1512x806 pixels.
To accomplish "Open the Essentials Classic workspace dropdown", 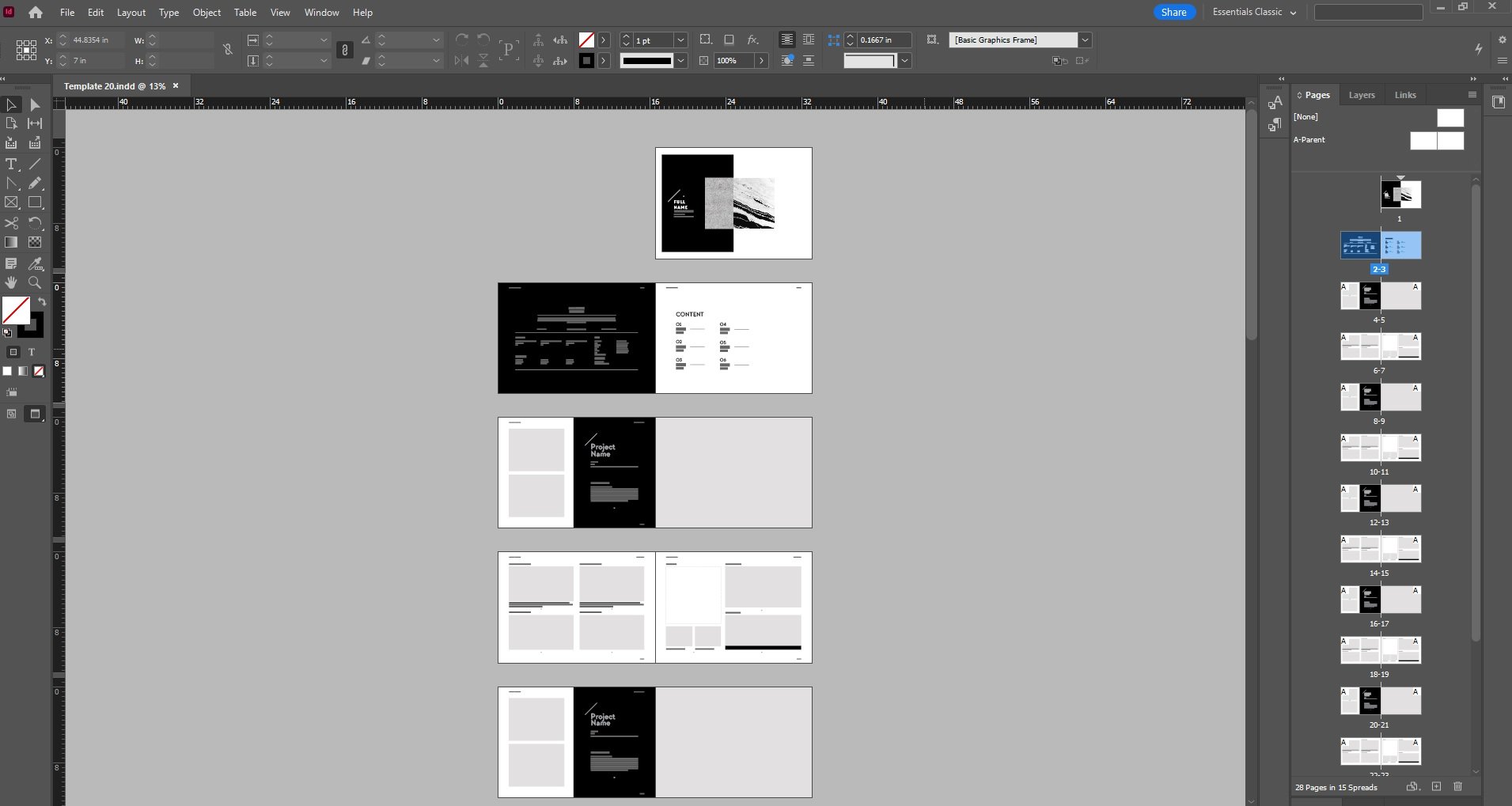I will 1254,12.
